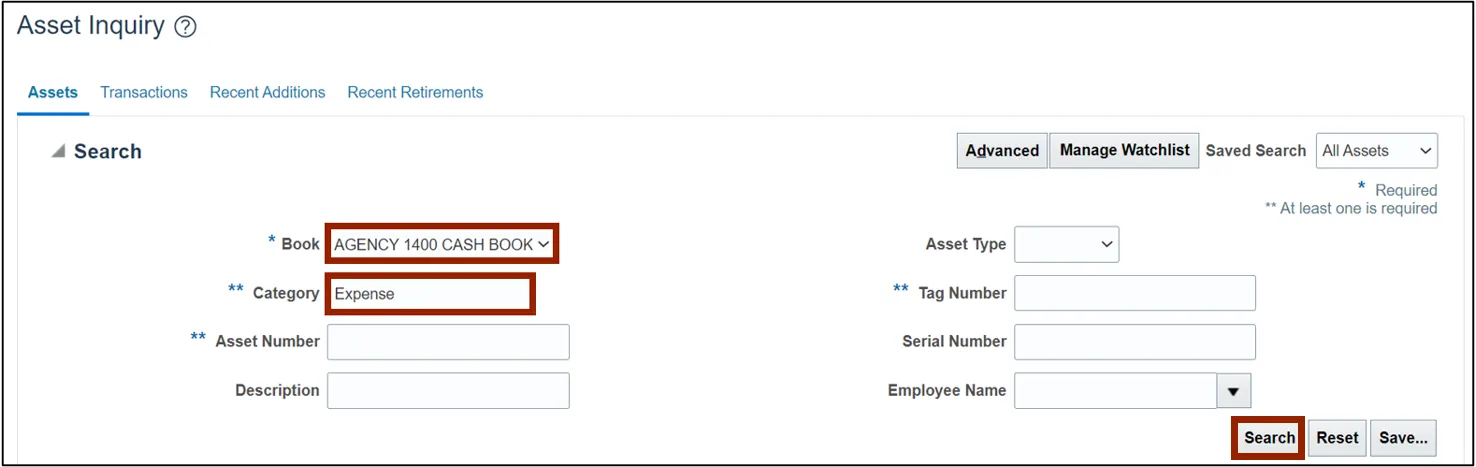Click the Description text box
The width and height of the screenshot is (1476, 467).
point(448,391)
